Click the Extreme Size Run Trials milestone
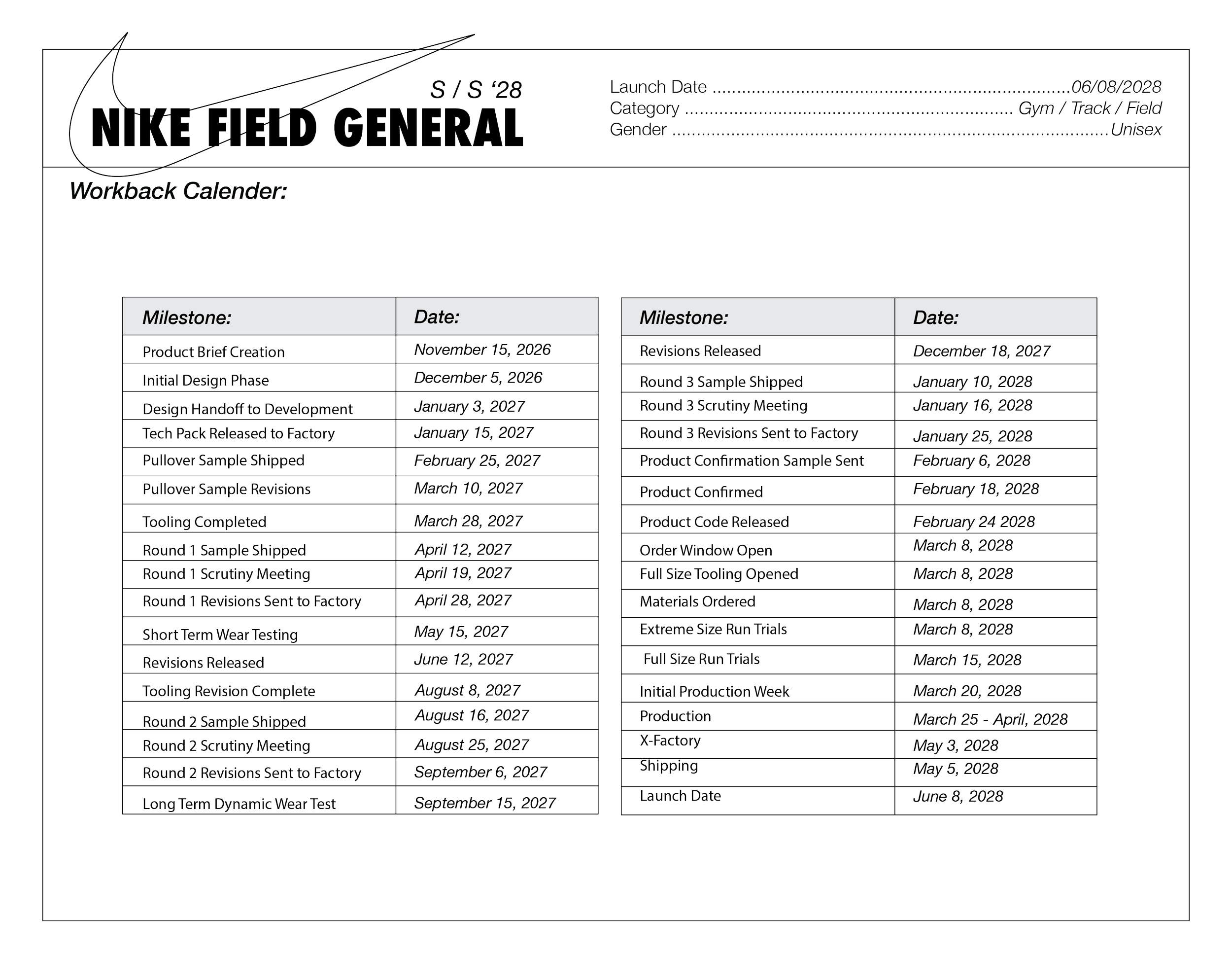The image size is (1232, 953). click(713, 629)
